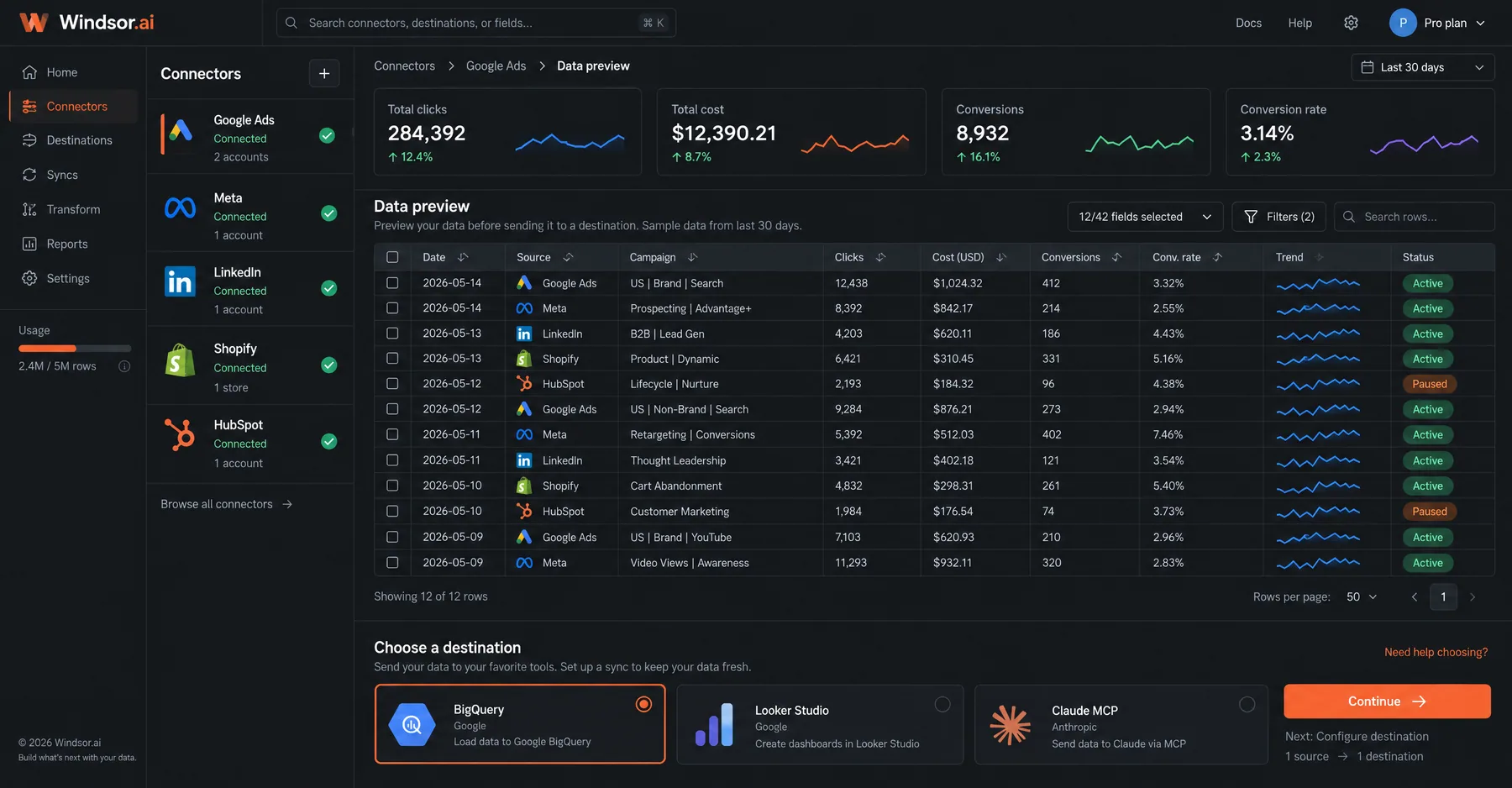Check the US | Brand | Search row

392,283
